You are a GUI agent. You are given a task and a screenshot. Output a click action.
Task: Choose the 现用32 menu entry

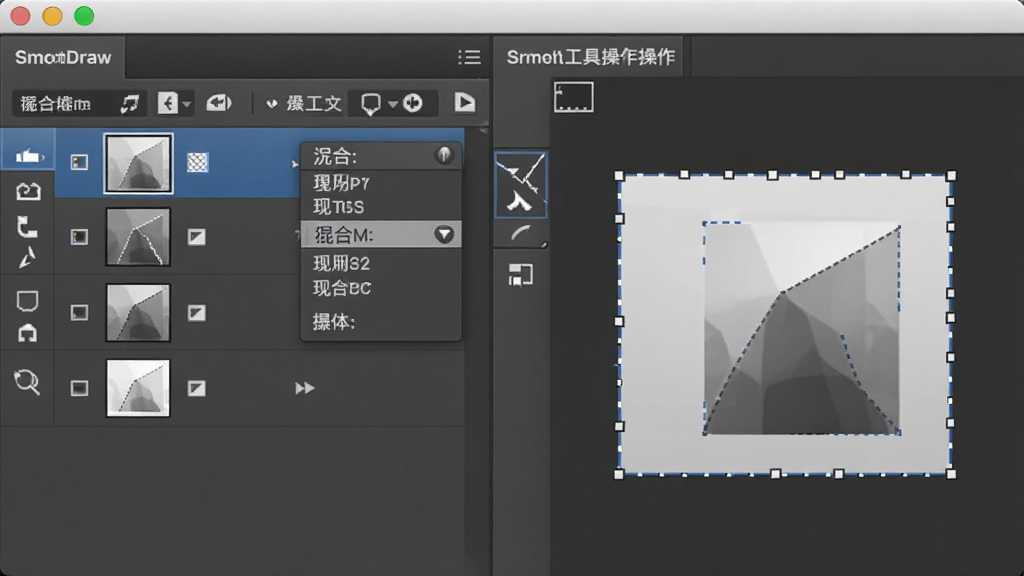point(341,263)
